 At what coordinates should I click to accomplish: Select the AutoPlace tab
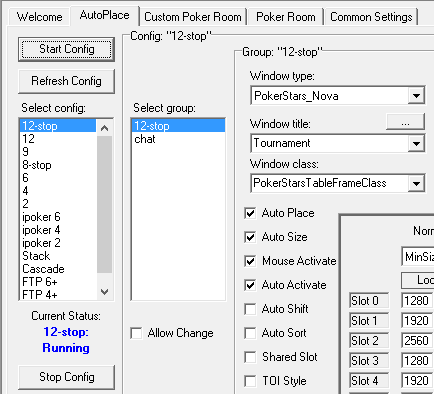pos(104,15)
